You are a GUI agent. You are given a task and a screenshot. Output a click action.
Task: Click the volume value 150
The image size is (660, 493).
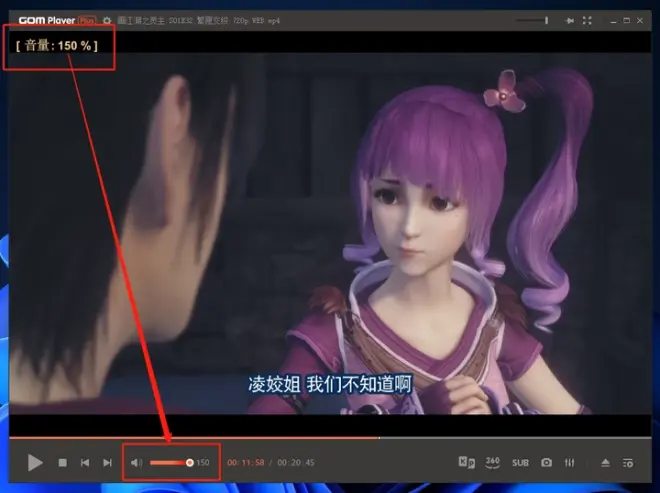tap(203, 463)
